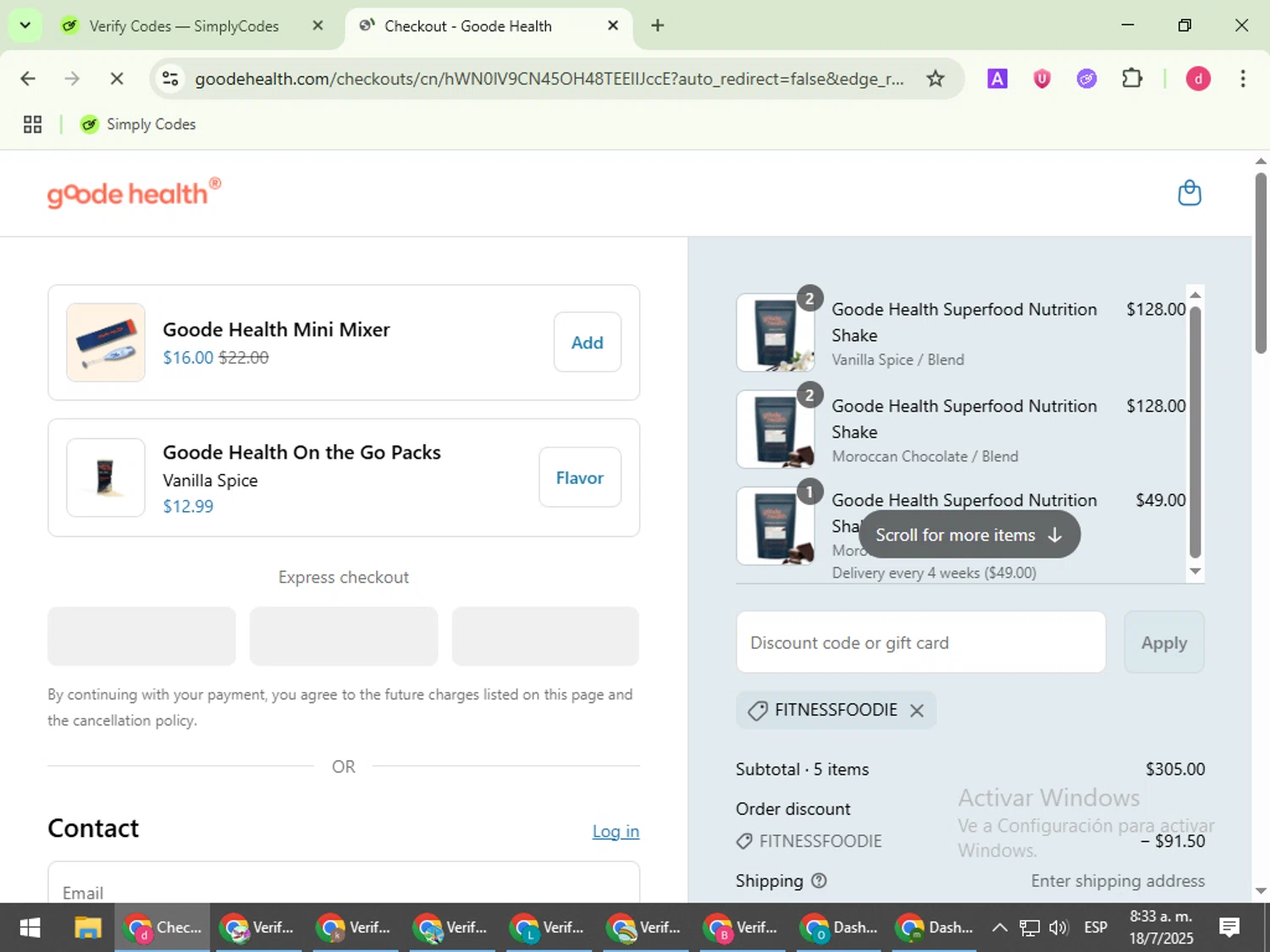Click the $49.00 shake thumbnail
The height and width of the screenshot is (952, 1270).
pyautogui.click(x=776, y=526)
